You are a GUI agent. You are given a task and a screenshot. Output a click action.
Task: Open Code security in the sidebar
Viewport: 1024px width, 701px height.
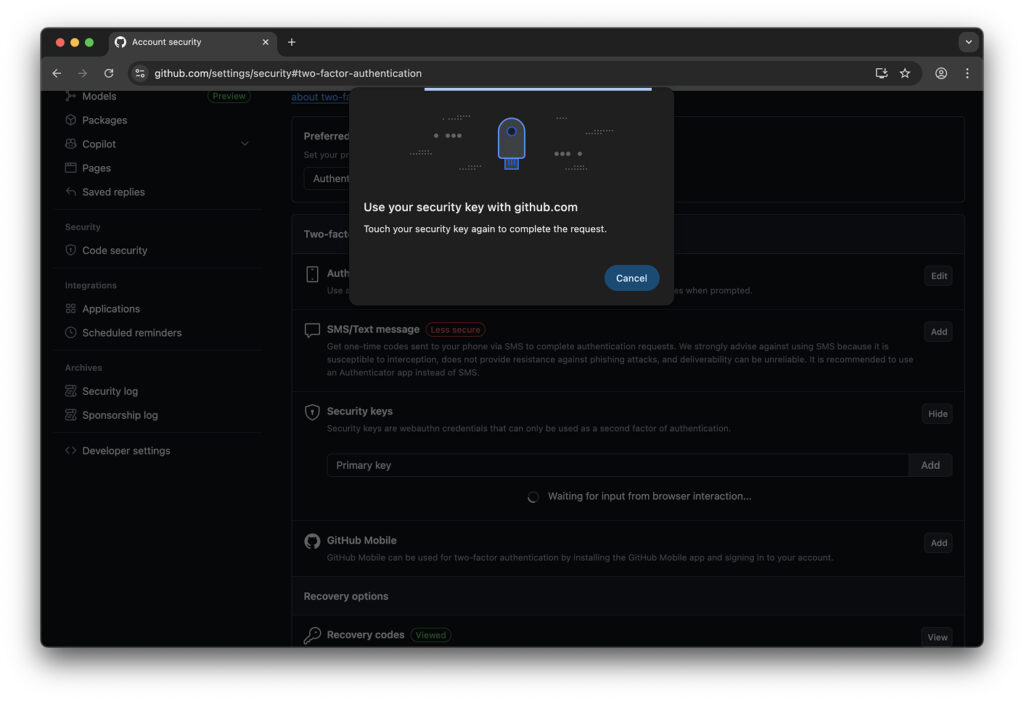[114, 250]
